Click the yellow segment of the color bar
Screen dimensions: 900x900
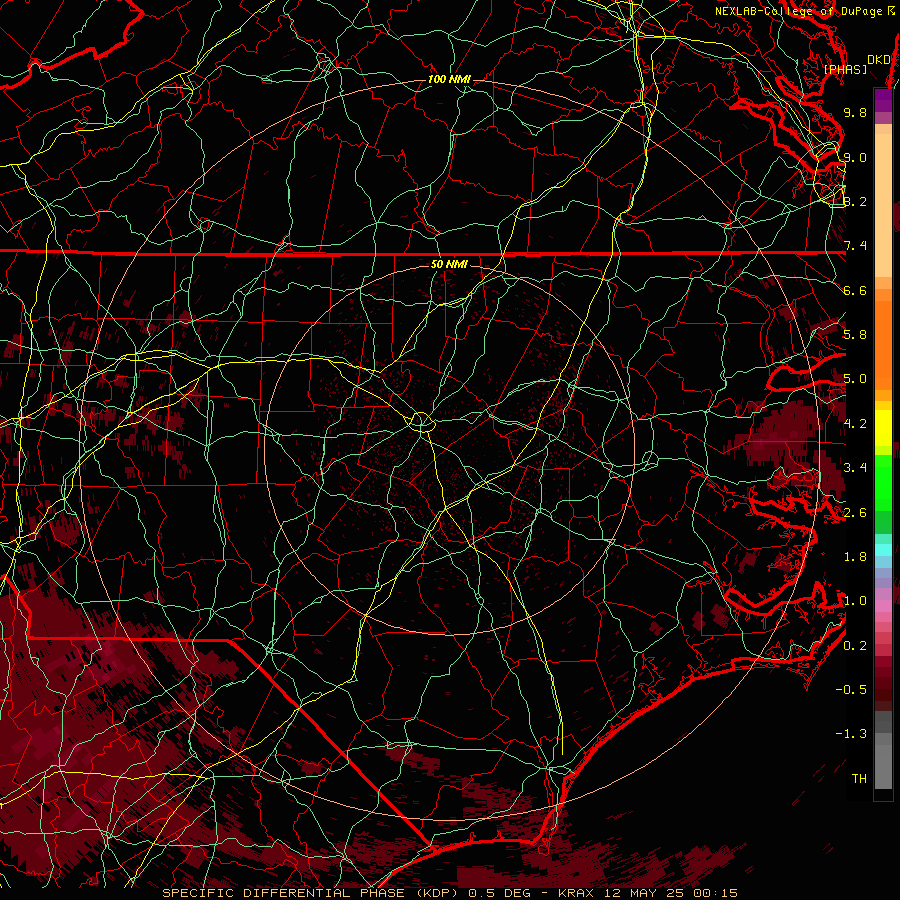coord(883,428)
